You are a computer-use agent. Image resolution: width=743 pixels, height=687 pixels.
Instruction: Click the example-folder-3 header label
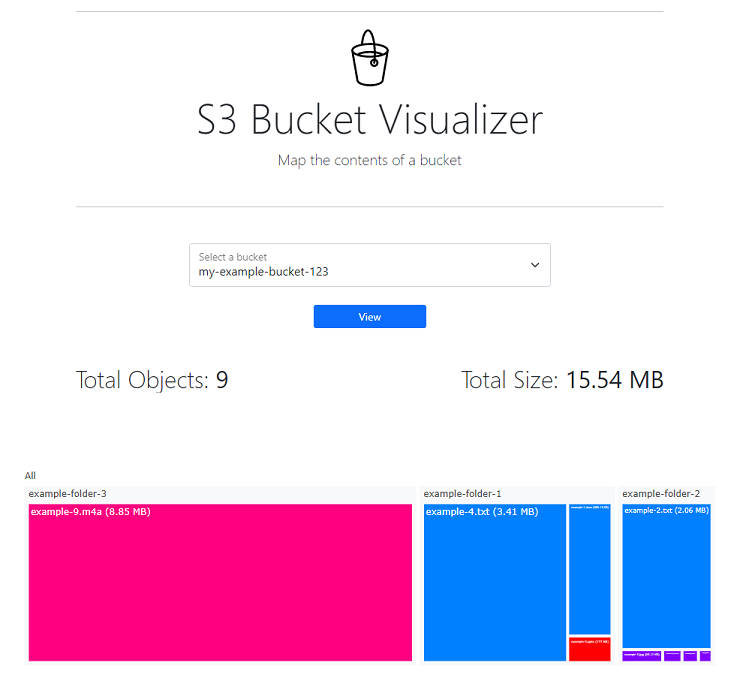click(67, 494)
